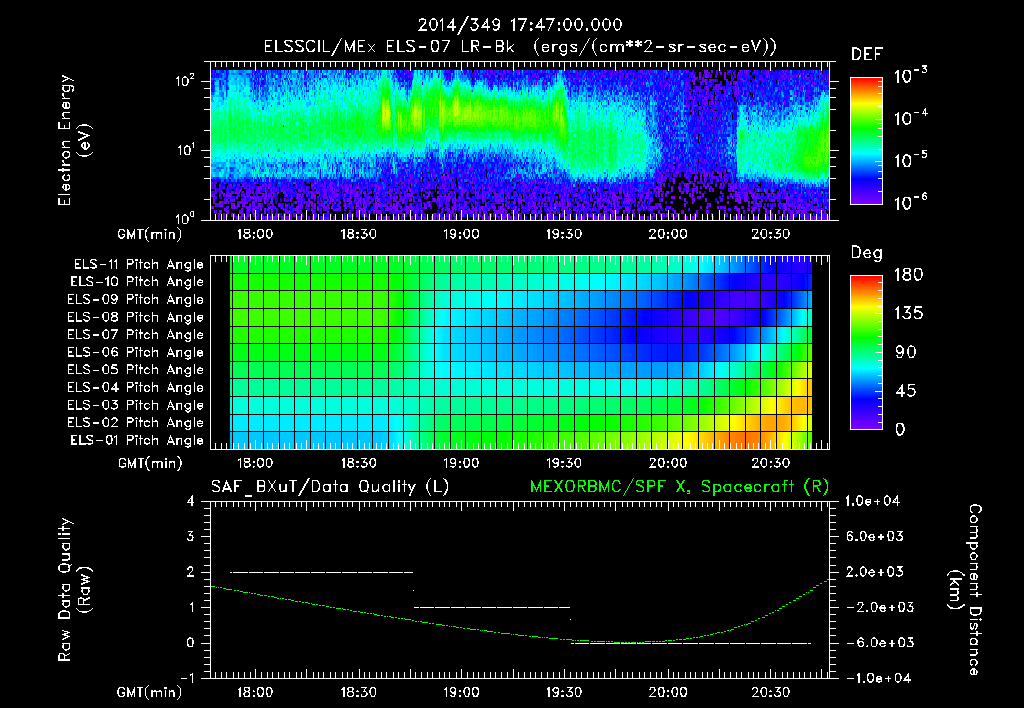Image resolution: width=1024 pixels, height=708 pixels.
Task: Click the 3 tick on the Raw Data Quality axis
Action: pyautogui.click(x=191, y=537)
